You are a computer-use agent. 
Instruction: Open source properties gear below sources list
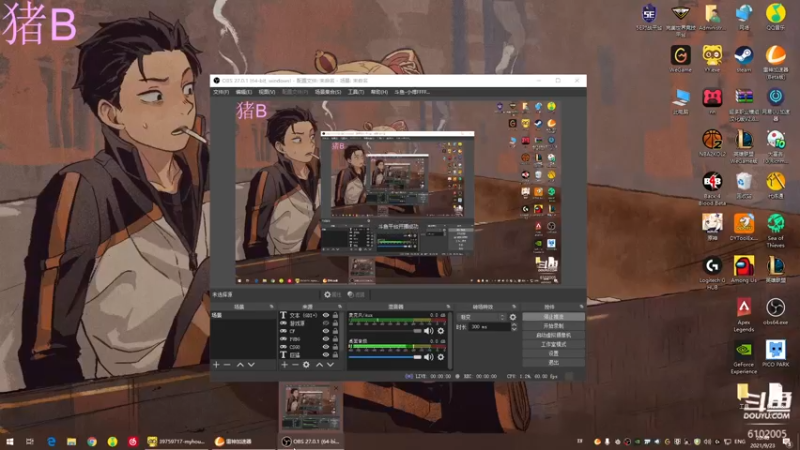tap(306, 365)
